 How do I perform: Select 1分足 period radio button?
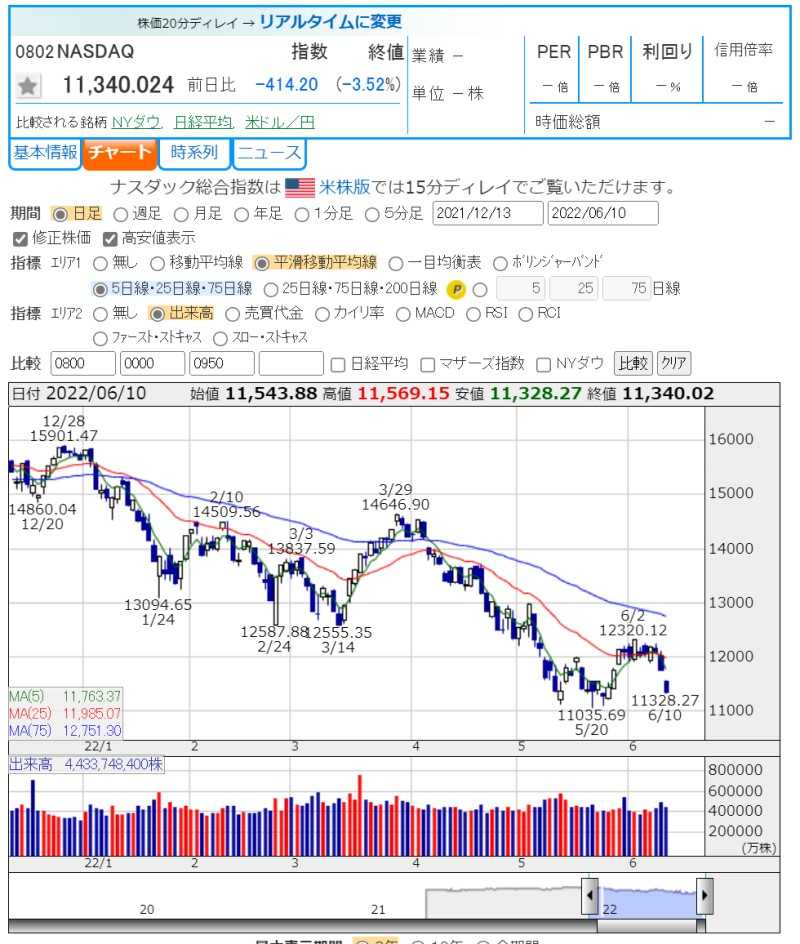(x=302, y=214)
